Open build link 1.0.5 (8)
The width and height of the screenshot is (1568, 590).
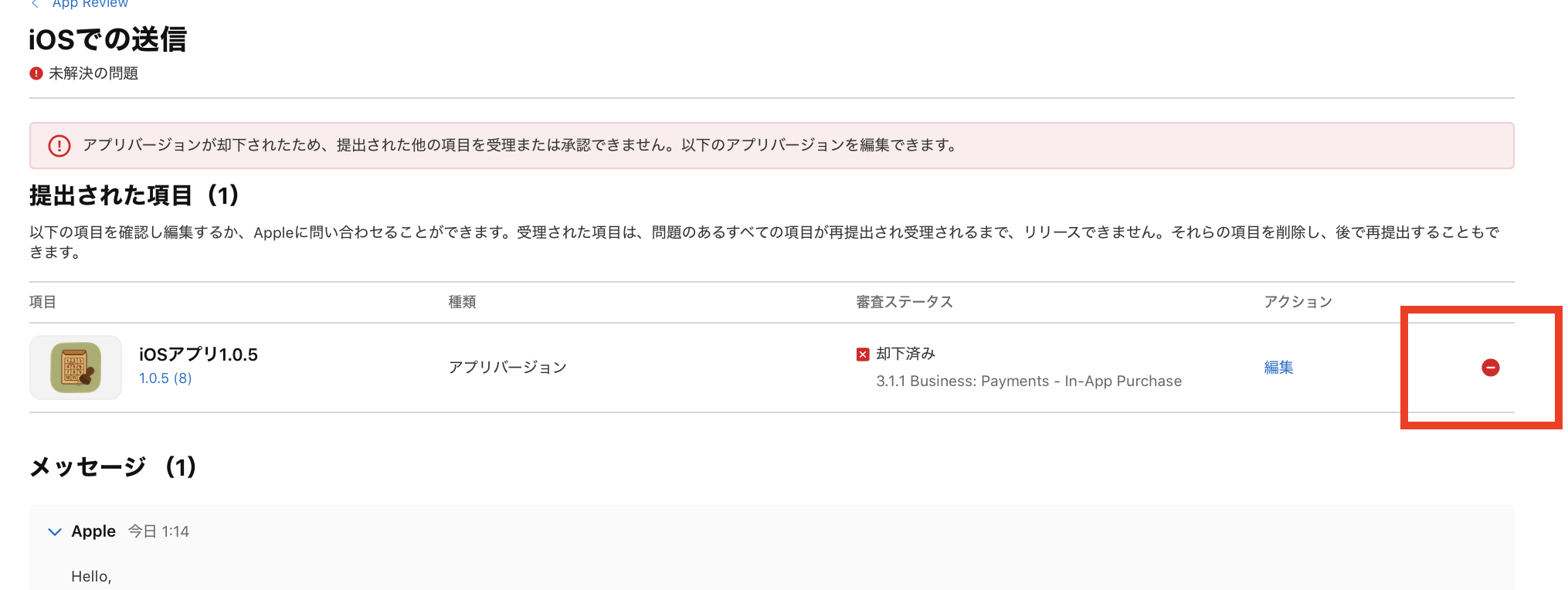[165, 378]
